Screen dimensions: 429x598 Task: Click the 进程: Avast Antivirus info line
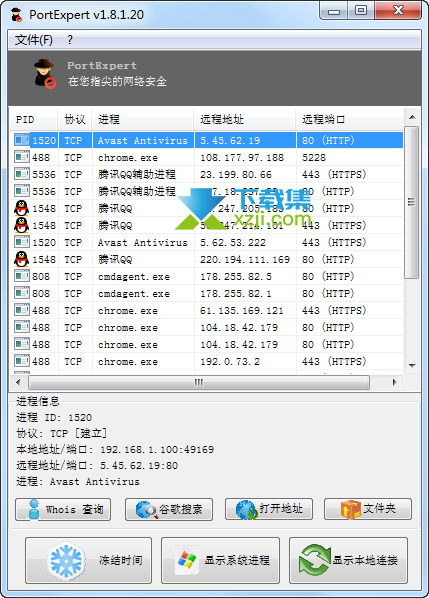pos(78,482)
